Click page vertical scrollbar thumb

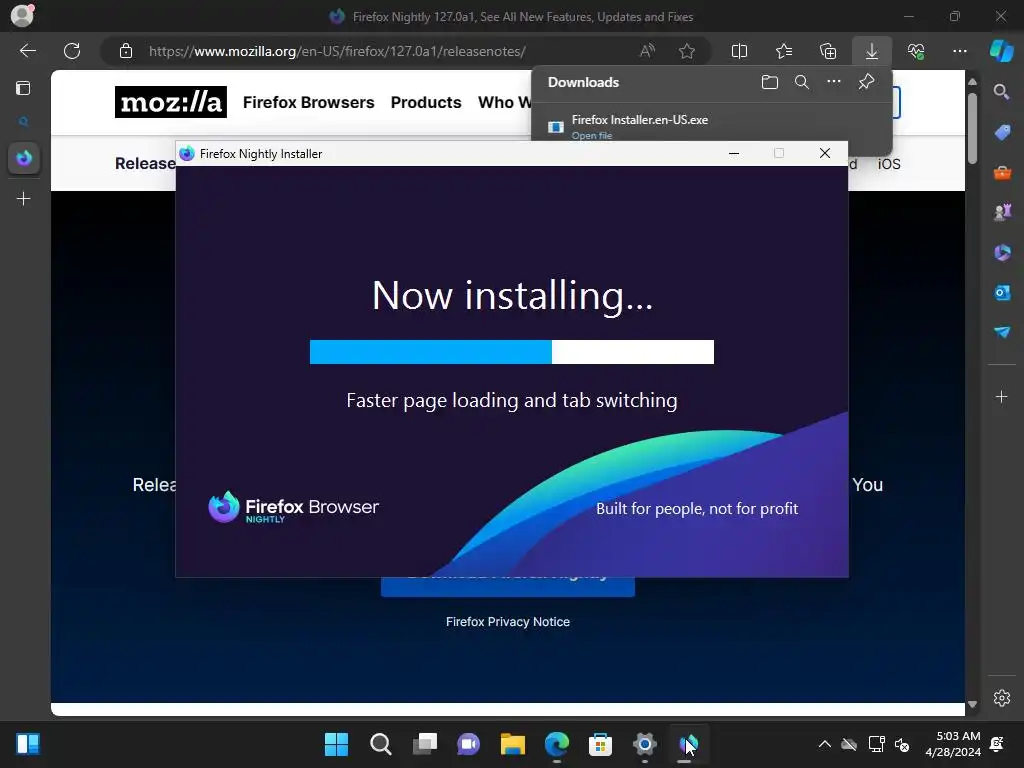tap(972, 128)
